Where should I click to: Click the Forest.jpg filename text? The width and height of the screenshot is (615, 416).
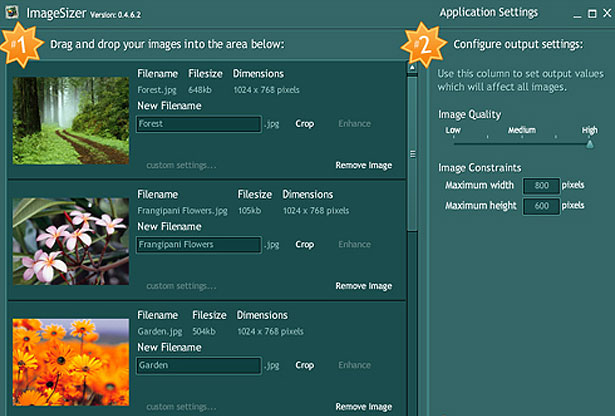tap(157, 90)
